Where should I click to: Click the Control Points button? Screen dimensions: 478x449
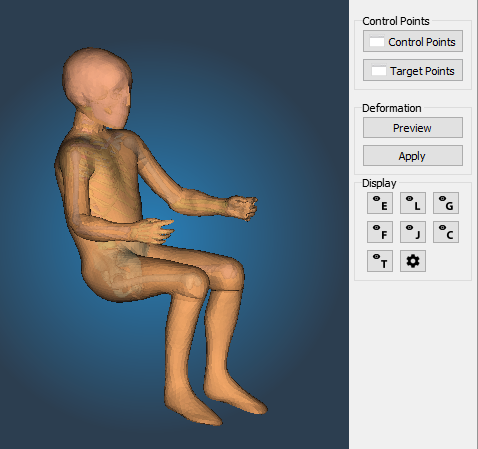tap(413, 41)
